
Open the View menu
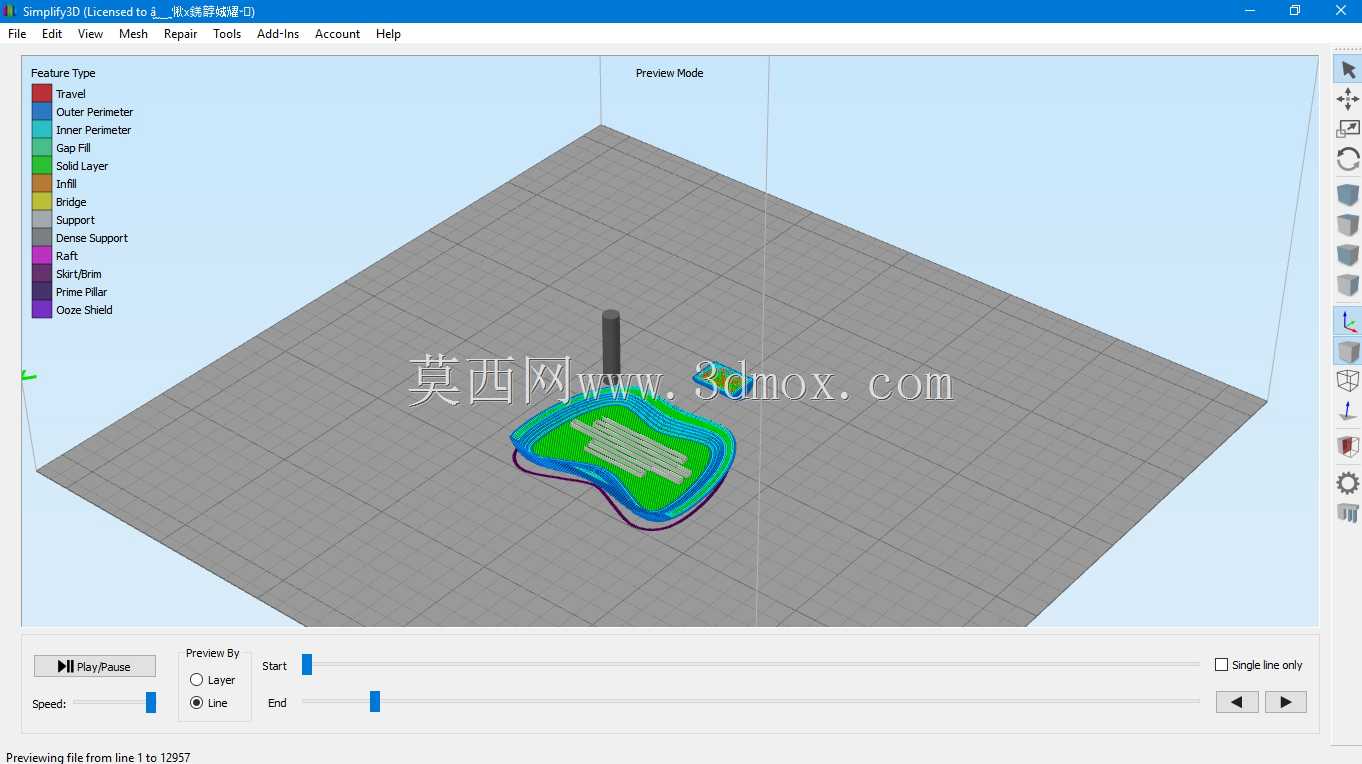point(90,34)
